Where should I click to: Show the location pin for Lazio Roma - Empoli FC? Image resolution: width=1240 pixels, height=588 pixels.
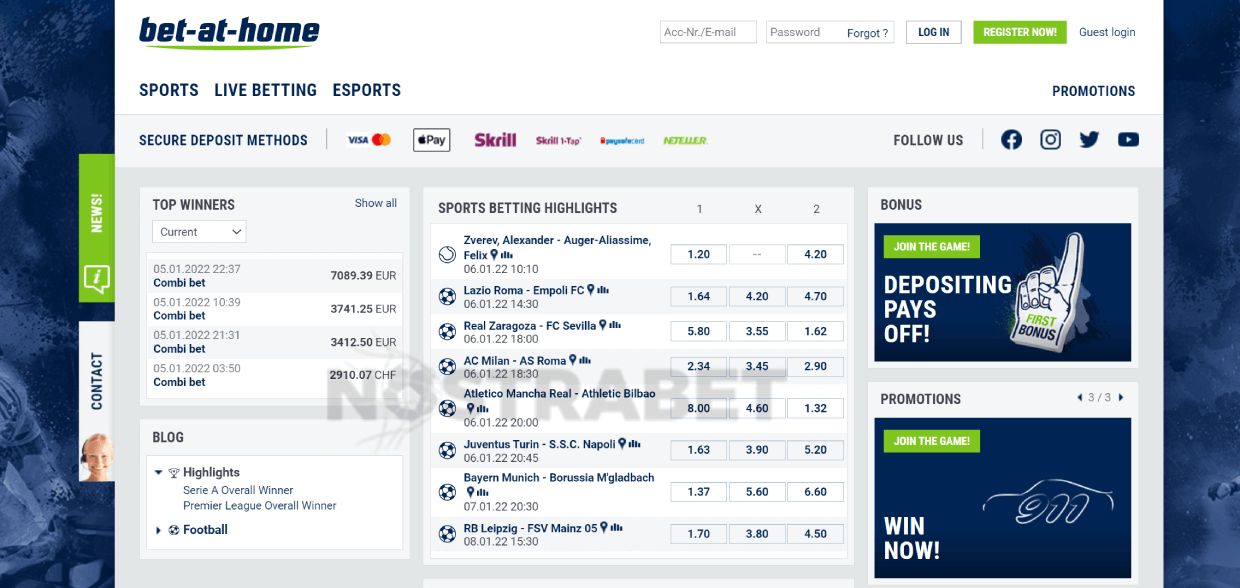pos(591,290)
